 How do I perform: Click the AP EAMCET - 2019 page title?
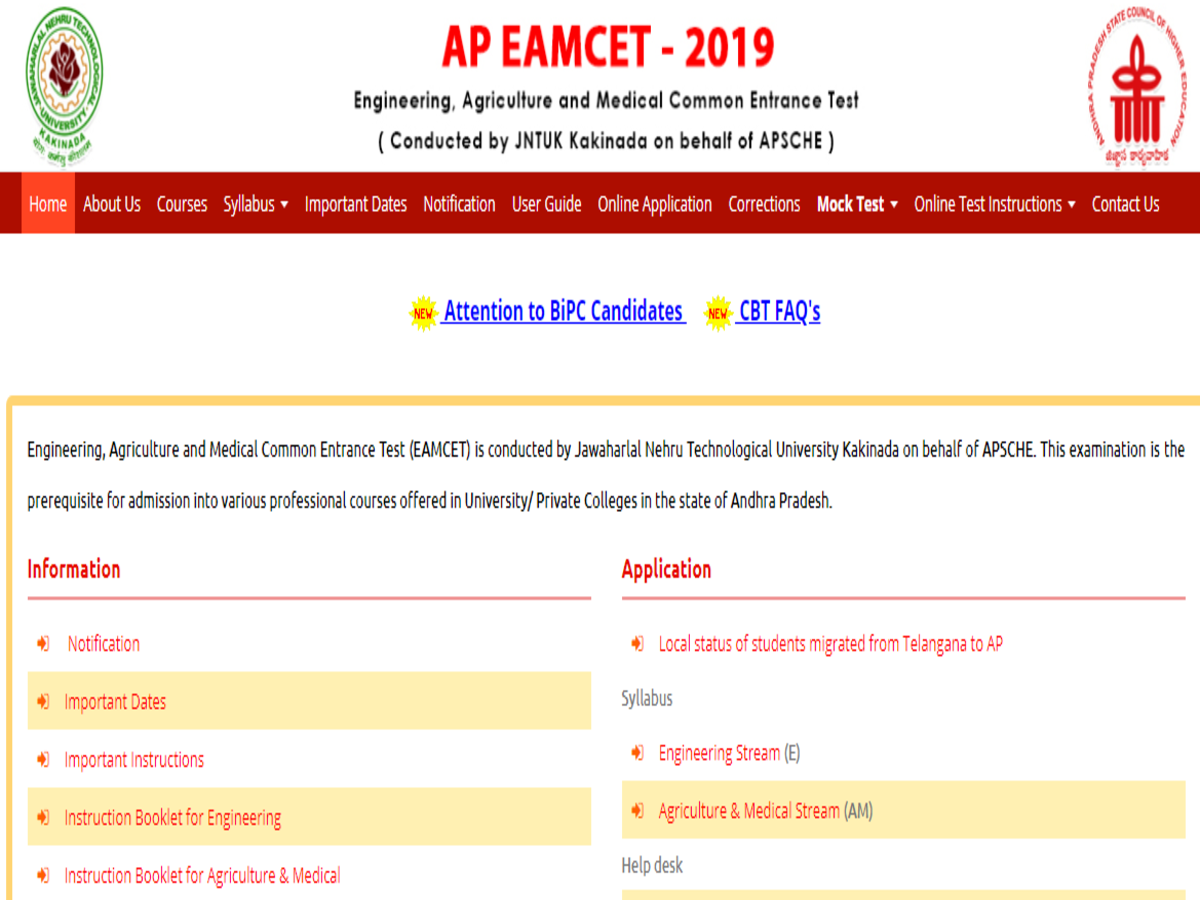click(x=608, y=47)
